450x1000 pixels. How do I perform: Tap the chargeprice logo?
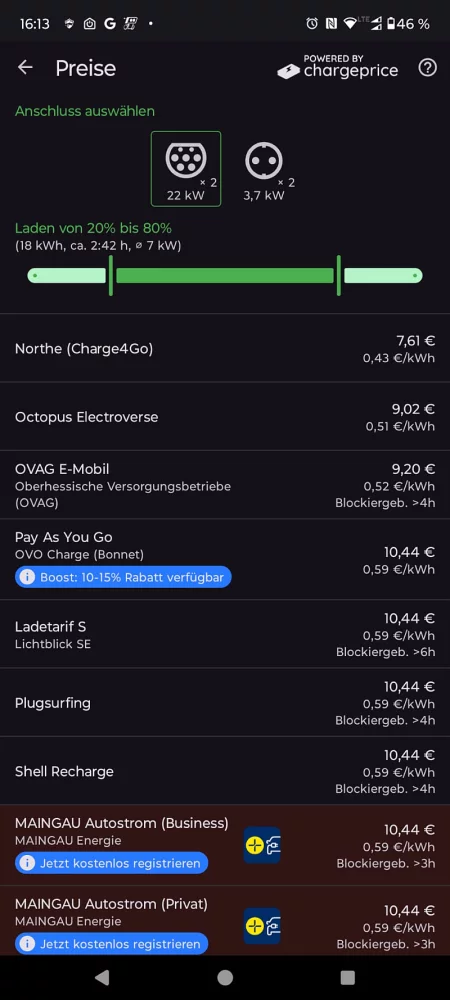click(x=338, y=67)
